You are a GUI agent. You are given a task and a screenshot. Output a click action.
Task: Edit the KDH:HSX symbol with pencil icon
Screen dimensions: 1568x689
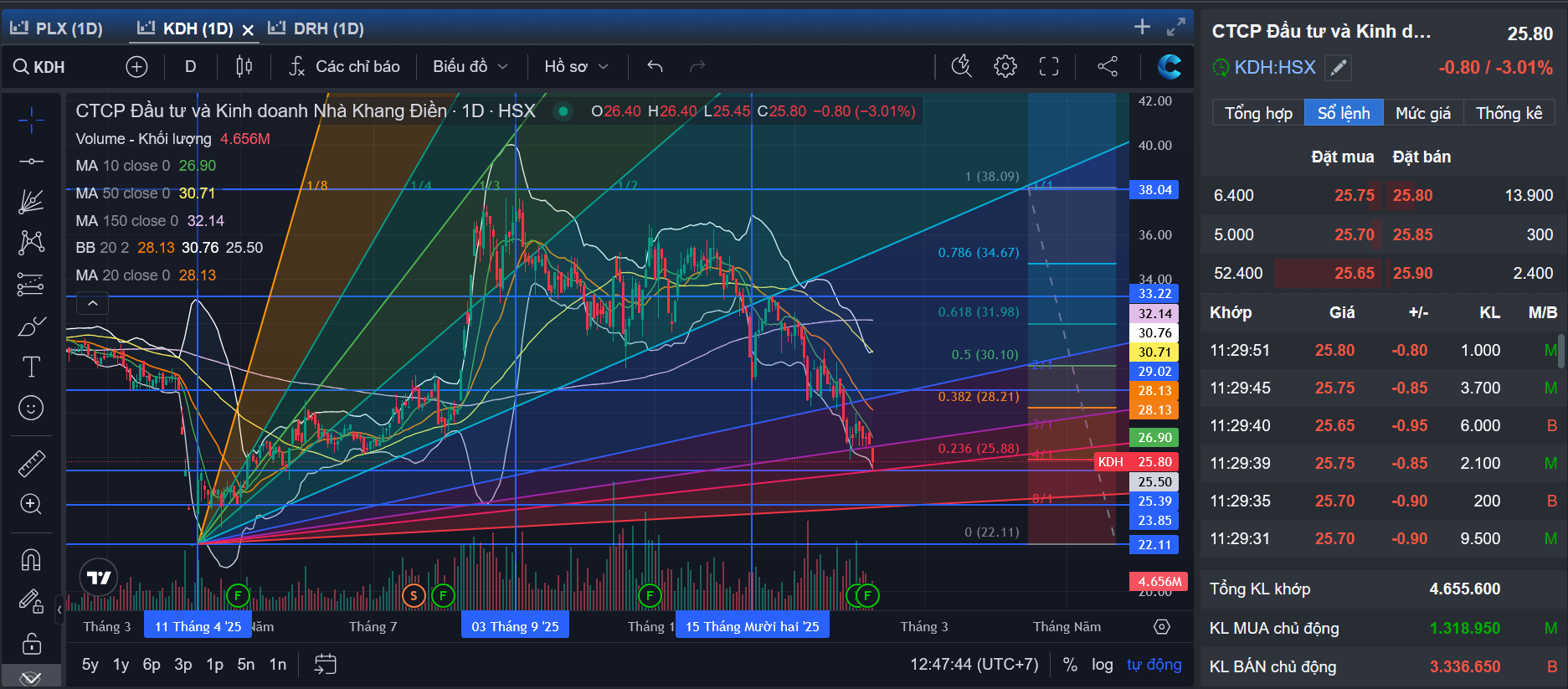click(1339, 67)
